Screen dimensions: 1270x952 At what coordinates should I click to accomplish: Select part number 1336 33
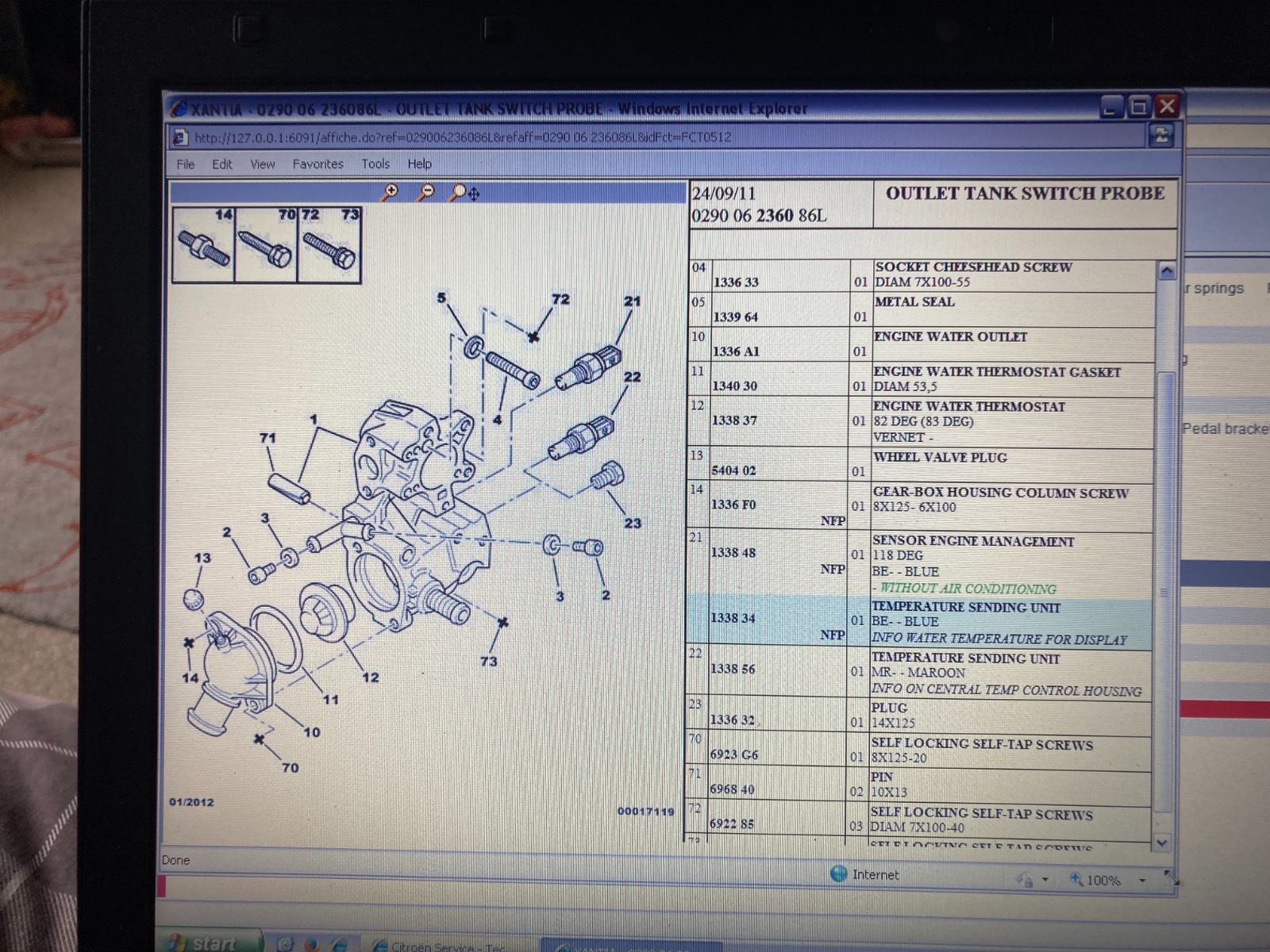pos(736,282)
